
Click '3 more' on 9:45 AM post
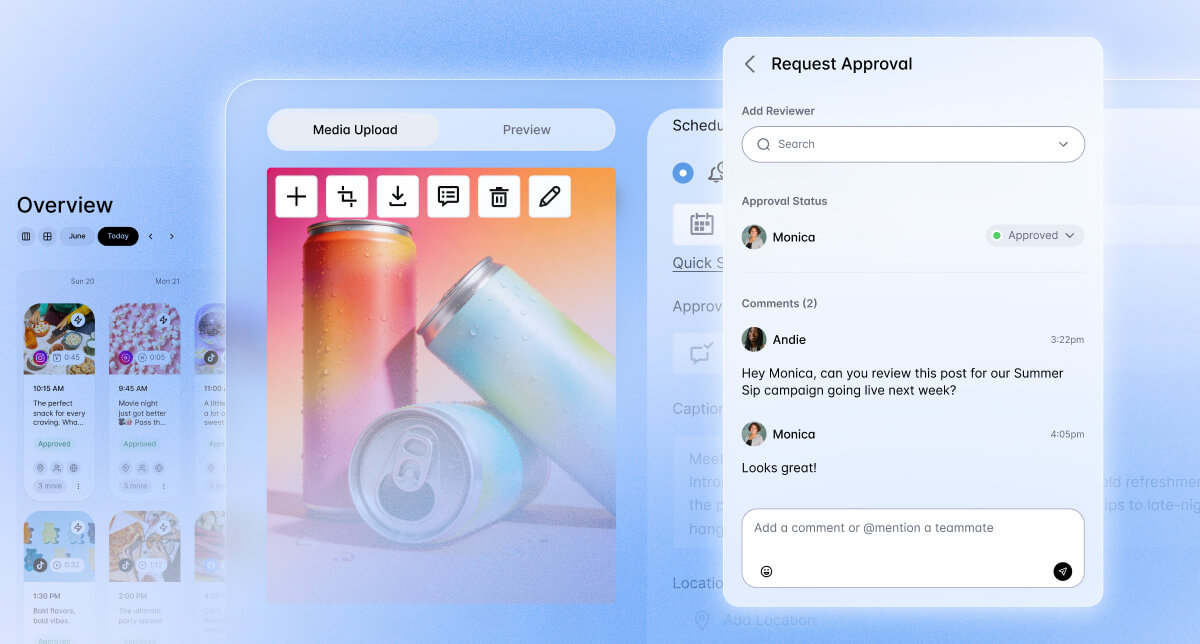[x=136, y=486]
